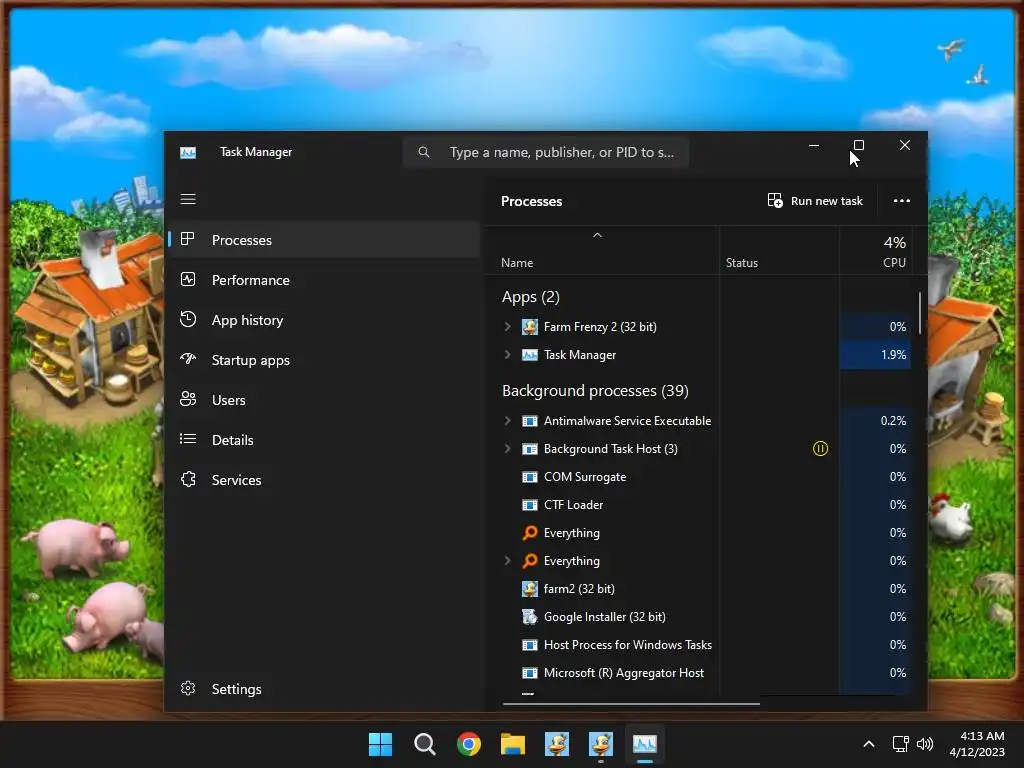Click the Details list icon
Viewport: 1024px width, 768px height.
pos(188,439)
